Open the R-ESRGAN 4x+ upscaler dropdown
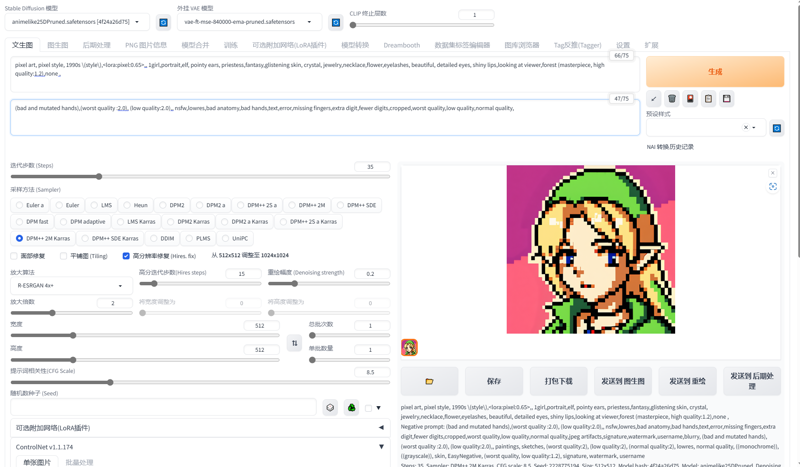The image size is (800, 467). (x=71, y=285)
